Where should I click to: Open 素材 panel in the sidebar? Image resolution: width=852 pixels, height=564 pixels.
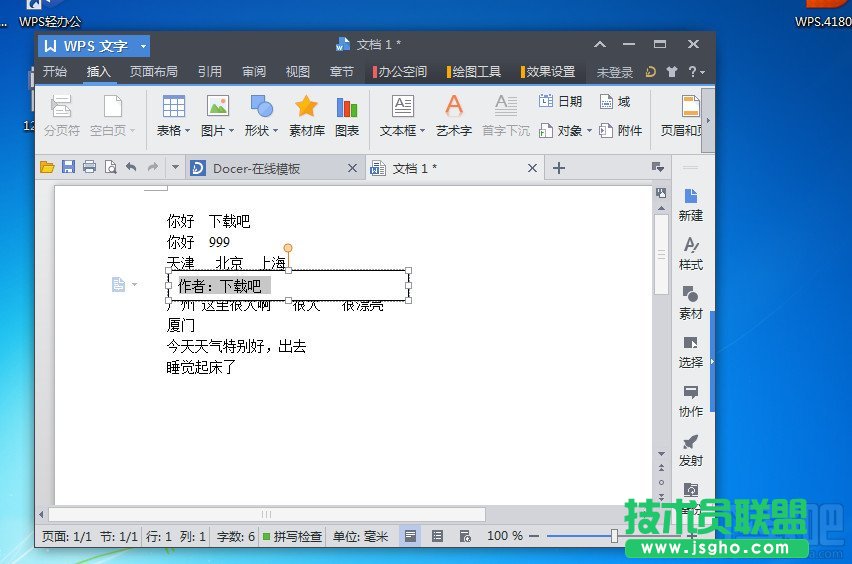point(691,303)
